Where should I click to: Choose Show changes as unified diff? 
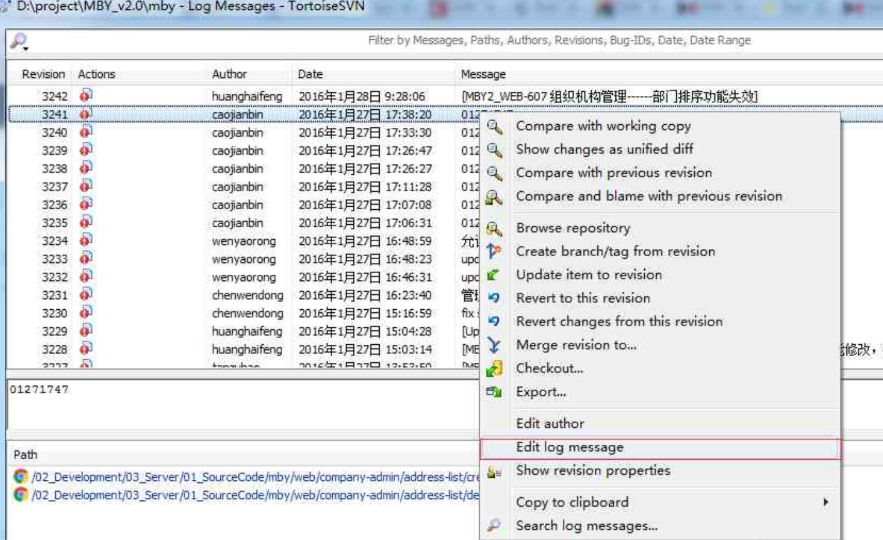(604, 149)
